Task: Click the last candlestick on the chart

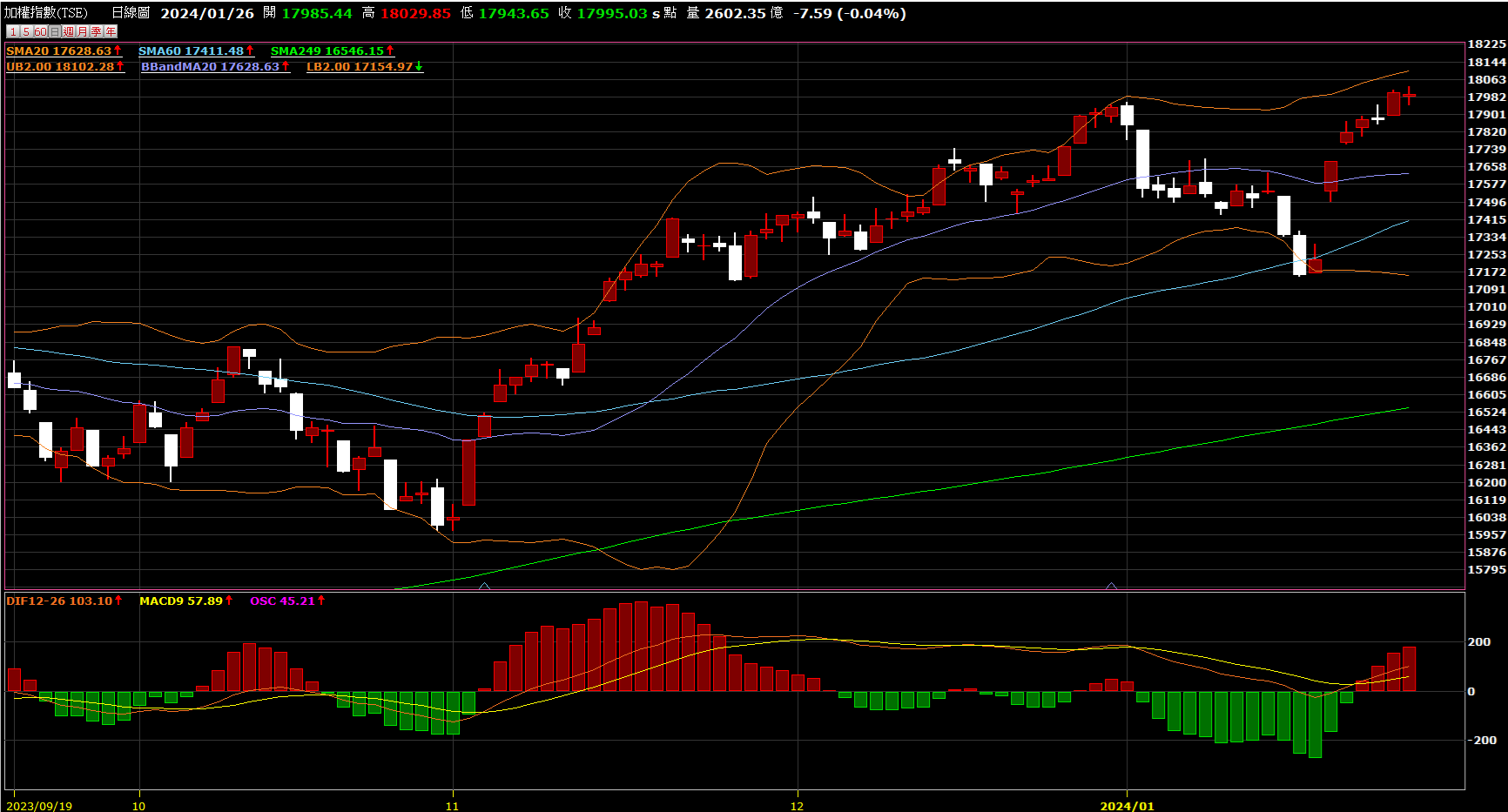Action: point(1409,95)
